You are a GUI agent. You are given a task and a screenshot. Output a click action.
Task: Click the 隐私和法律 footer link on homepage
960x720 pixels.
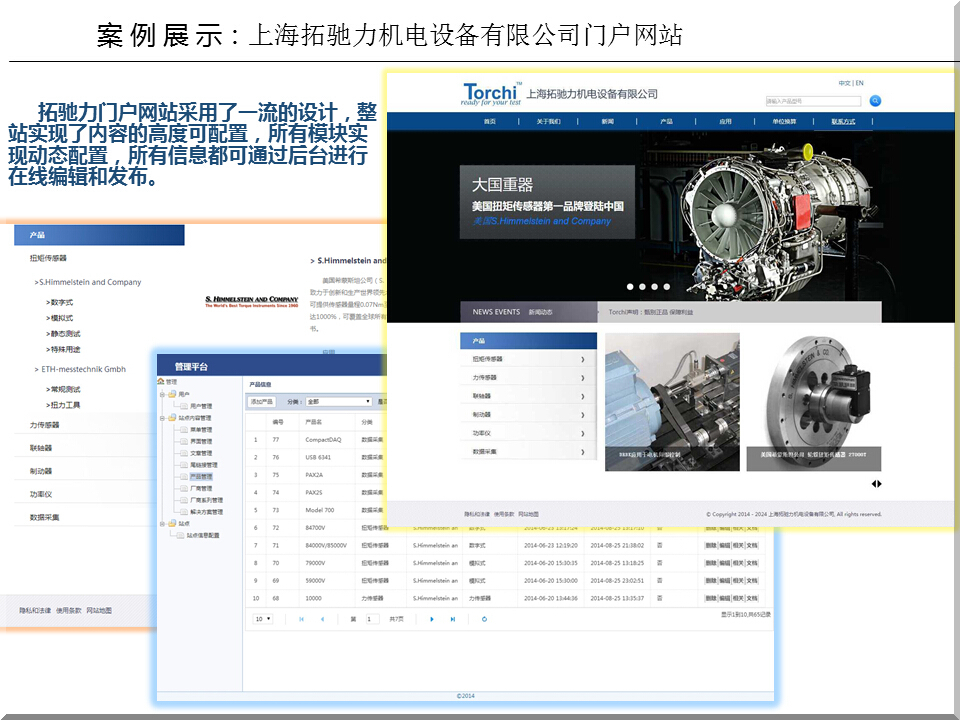pos(479,514)
